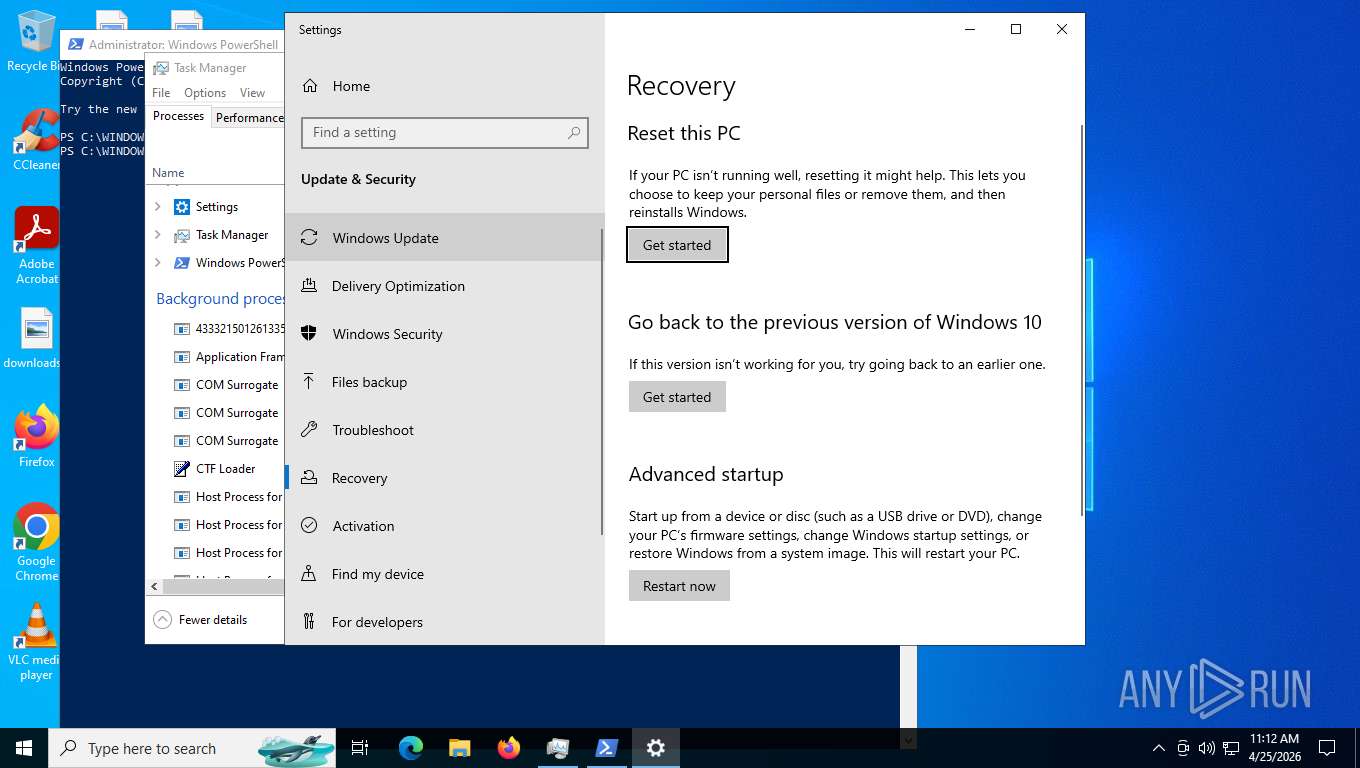
Task: Select the Firefox desktop shortcut
Action: pyautogui.click(x=37, y=437)
